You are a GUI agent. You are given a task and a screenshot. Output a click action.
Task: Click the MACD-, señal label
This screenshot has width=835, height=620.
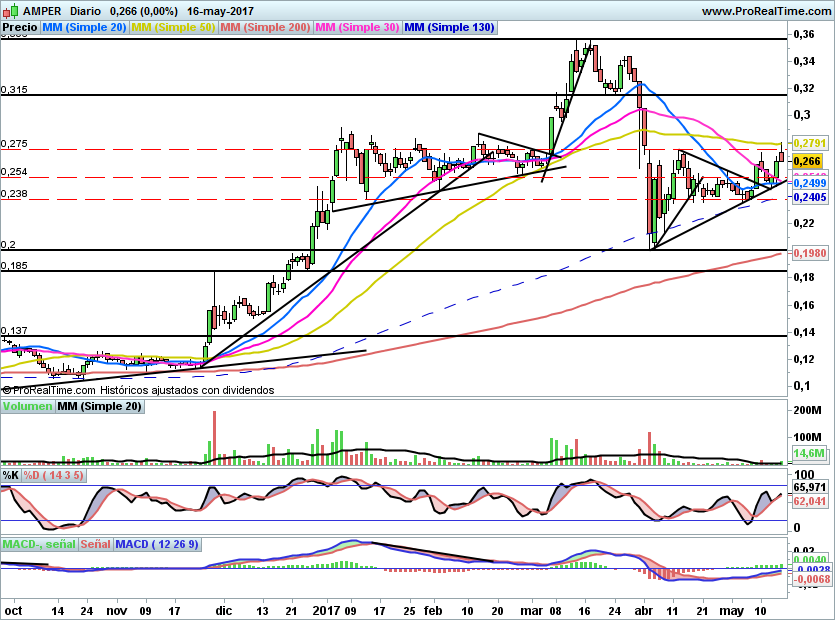pyautogui.click(x=38, y=544)
